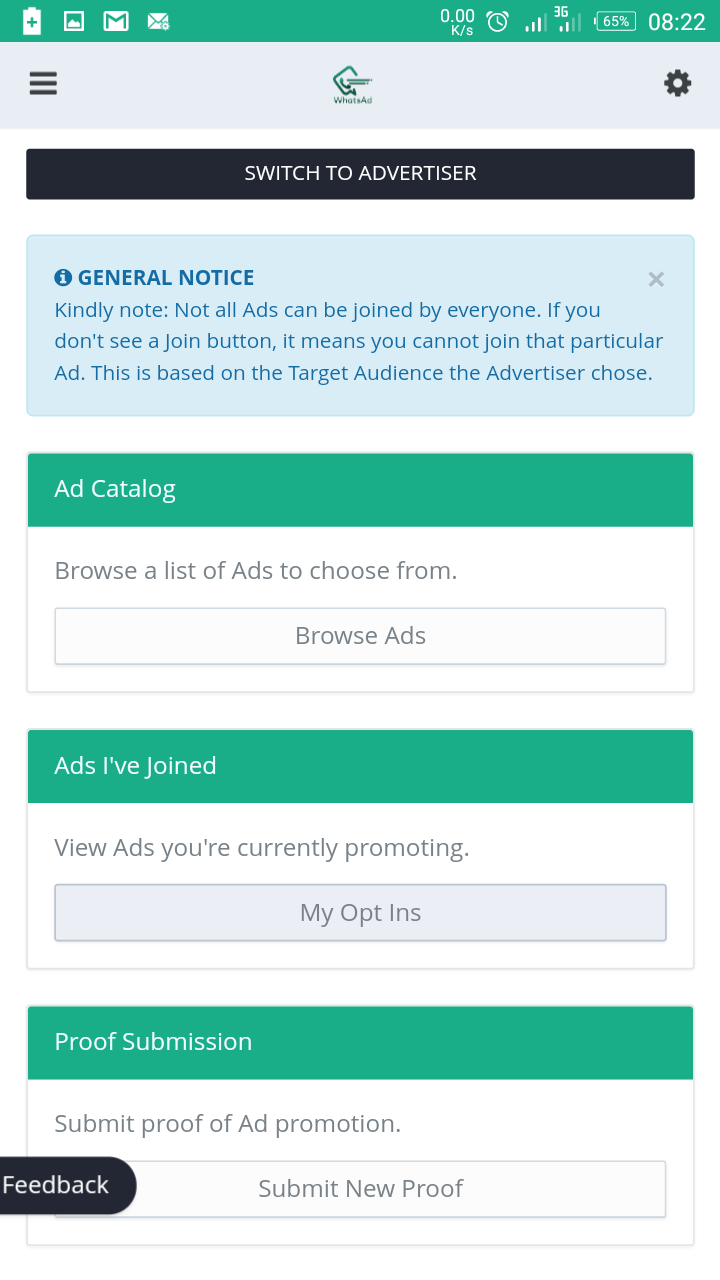The image size is (720, 1280).
Task: Tap the battery saver status icon
Action: (32, 21)
